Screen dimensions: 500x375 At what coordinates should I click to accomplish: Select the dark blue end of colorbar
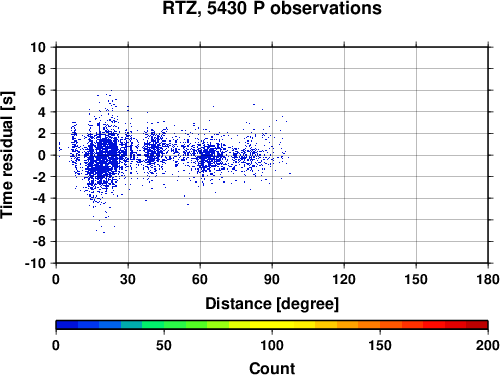pos(67,325)
